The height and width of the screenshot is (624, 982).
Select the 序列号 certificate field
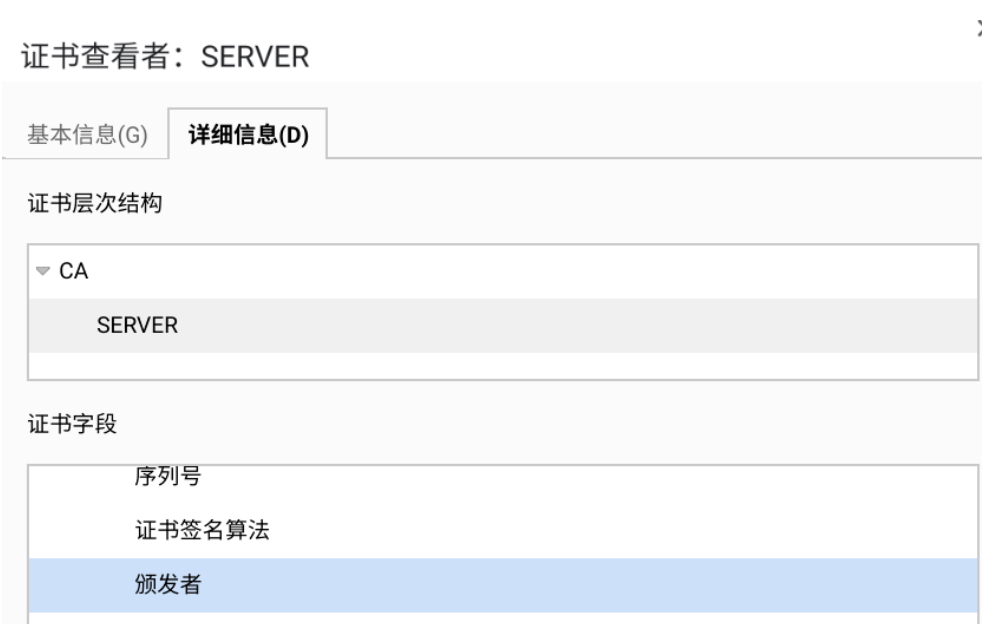point(166,479)
